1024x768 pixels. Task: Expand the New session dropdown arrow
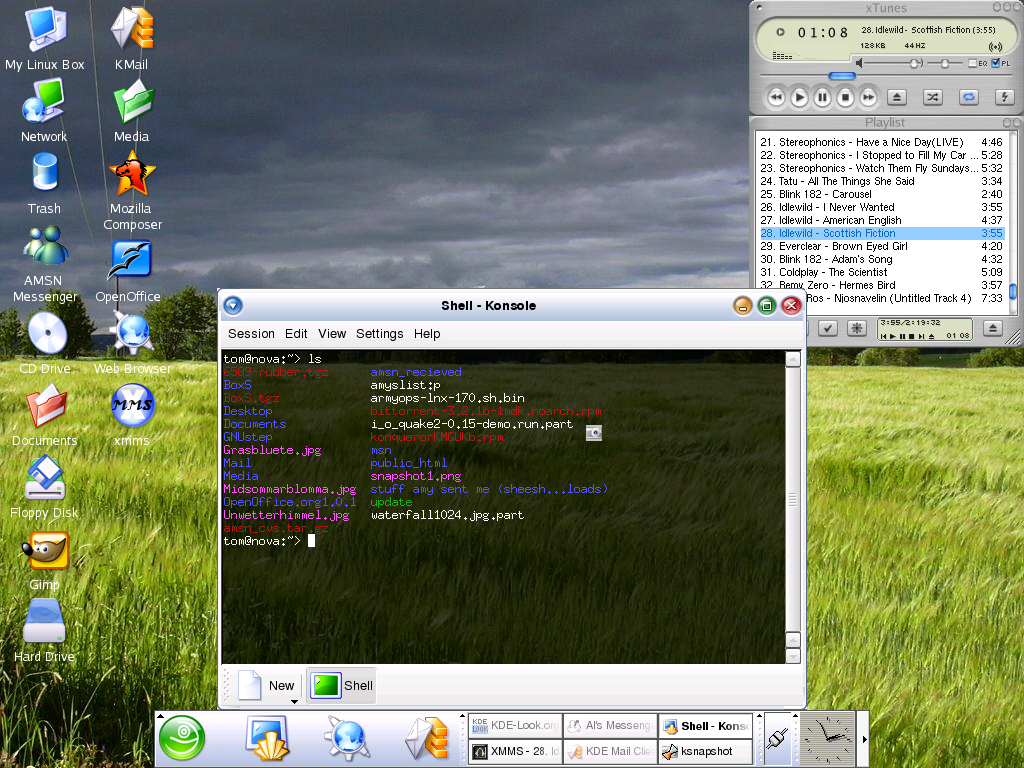pyautogui.click(x=294, y=701)
